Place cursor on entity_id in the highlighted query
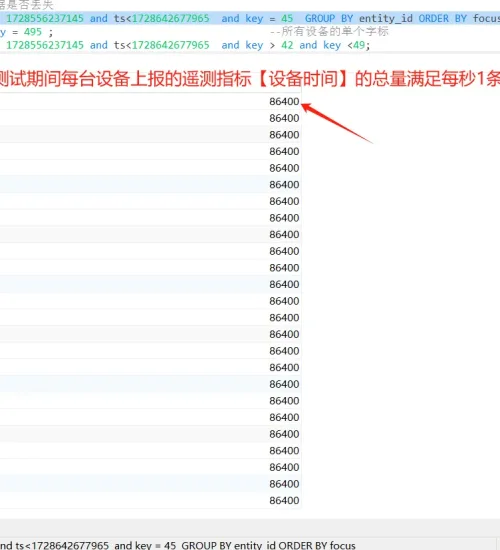This screenshot has width=500, height=550. 386,18
